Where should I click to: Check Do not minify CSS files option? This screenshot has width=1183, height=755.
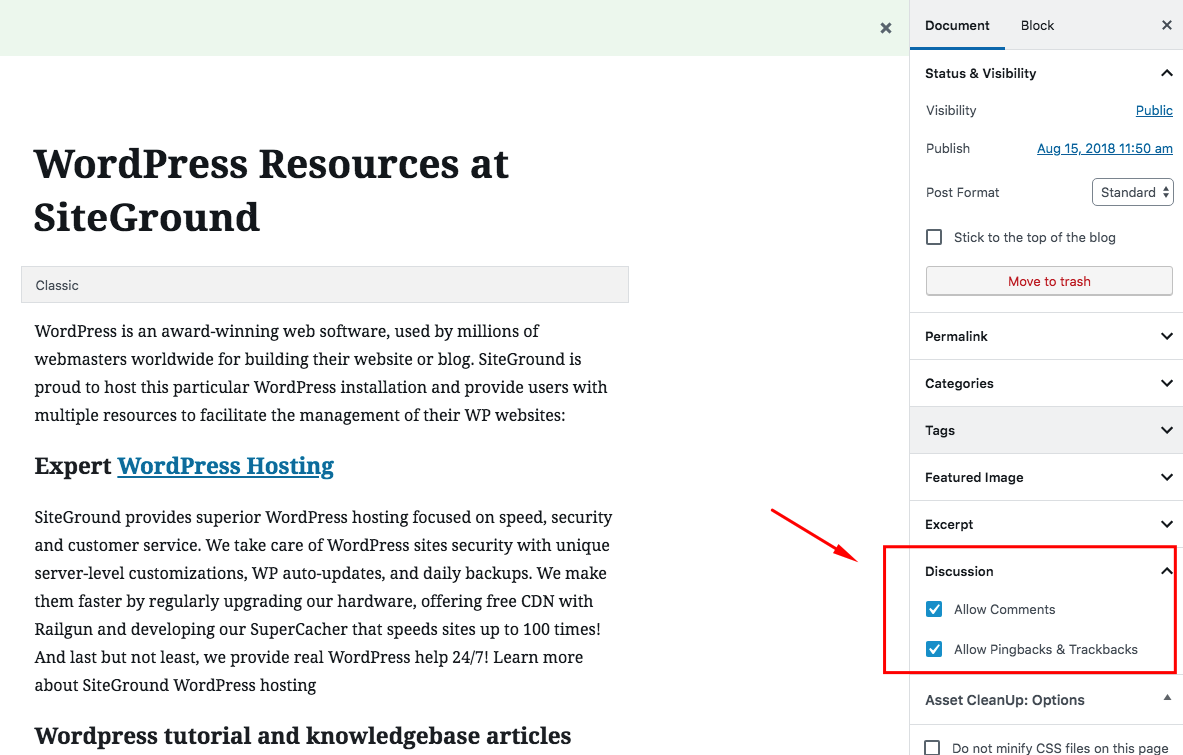[x=933, y=747]
